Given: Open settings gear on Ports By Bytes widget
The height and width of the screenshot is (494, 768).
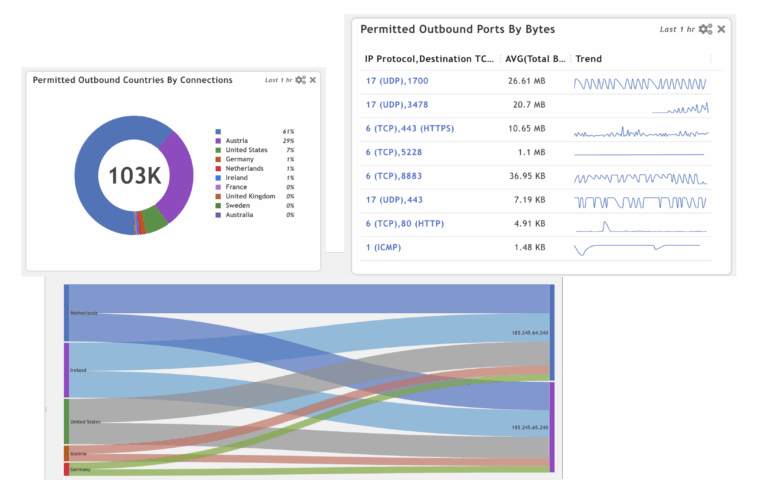Looking at the screenshot, I should 705,29.
